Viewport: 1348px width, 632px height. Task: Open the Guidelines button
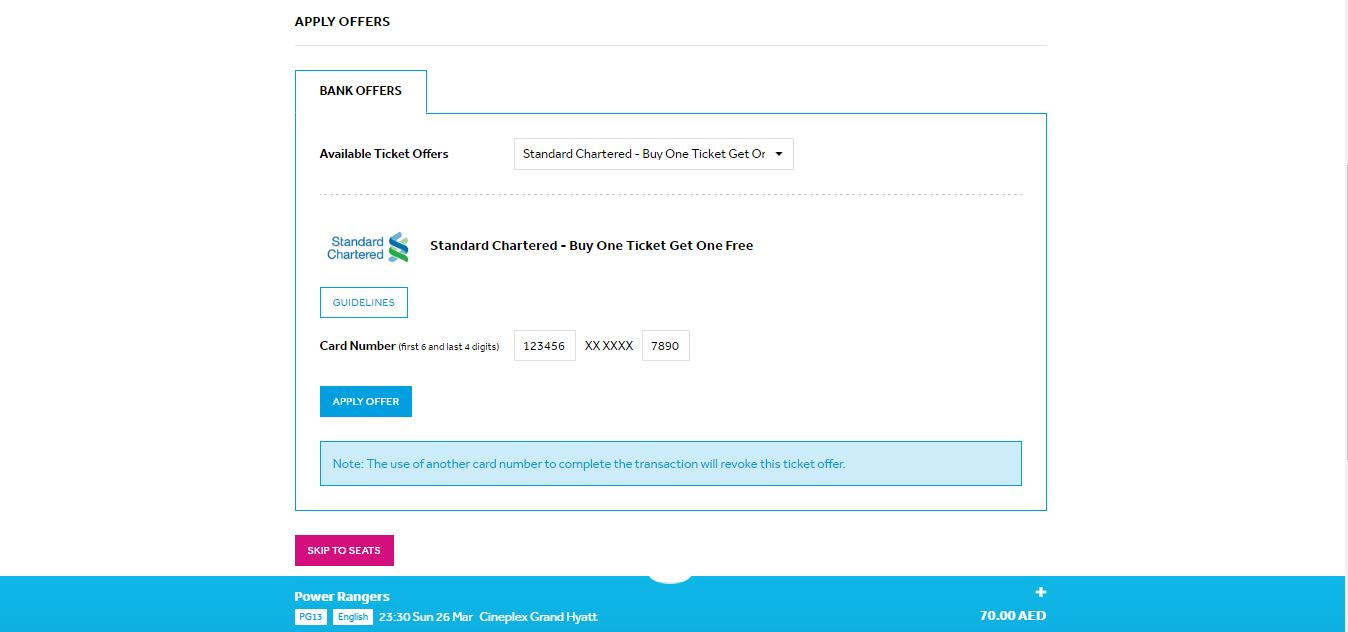pyautogui.click(x=364, y=303)
